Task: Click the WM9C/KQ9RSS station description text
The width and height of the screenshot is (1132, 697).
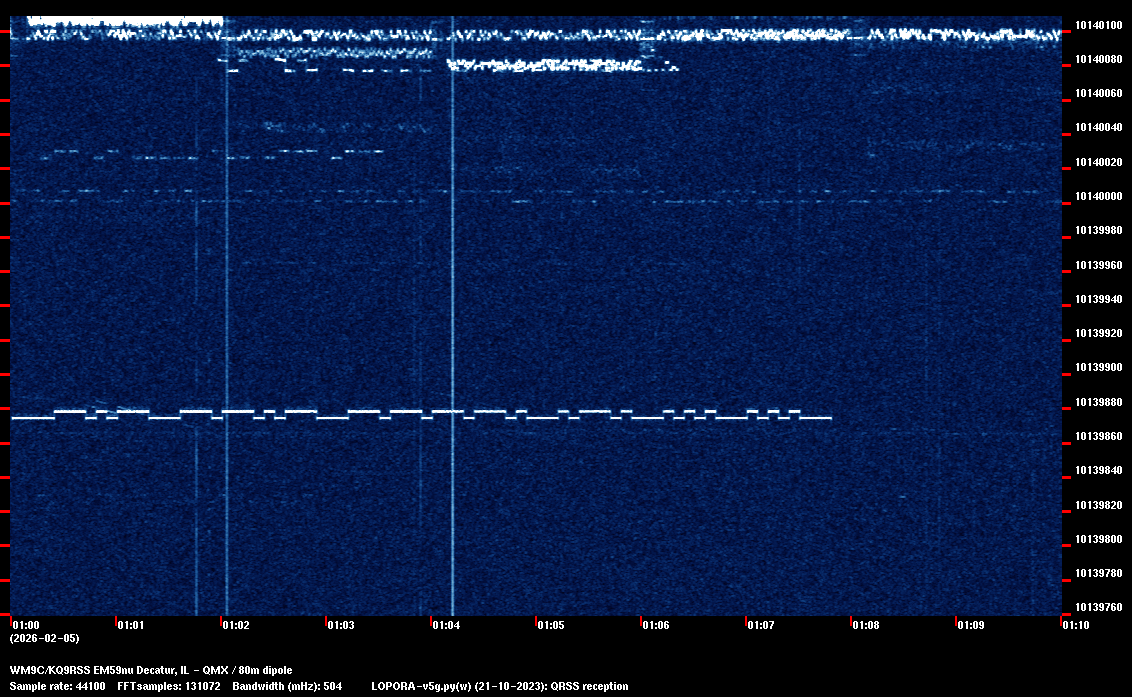Action: point(151,669)
